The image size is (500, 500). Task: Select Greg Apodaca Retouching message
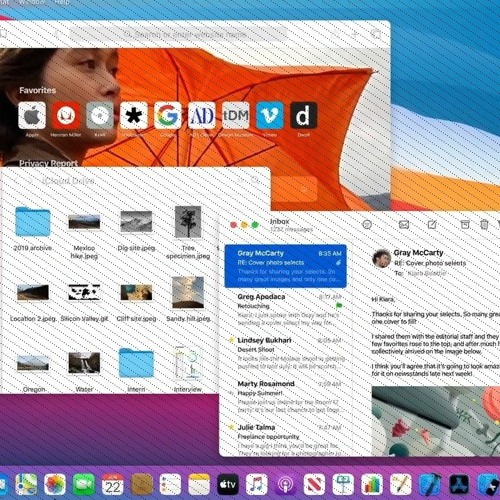286,310
